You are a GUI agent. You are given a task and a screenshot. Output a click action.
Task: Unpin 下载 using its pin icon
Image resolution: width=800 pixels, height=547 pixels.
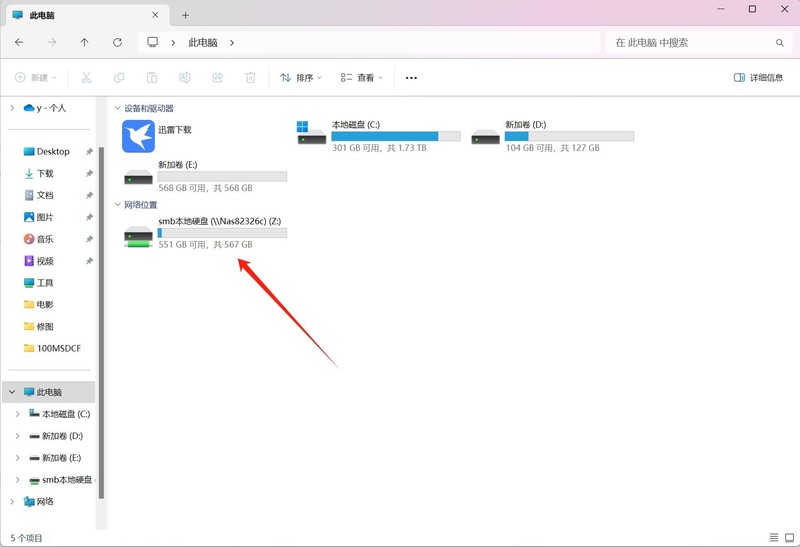pyautogui.click(x=89, y=173)
